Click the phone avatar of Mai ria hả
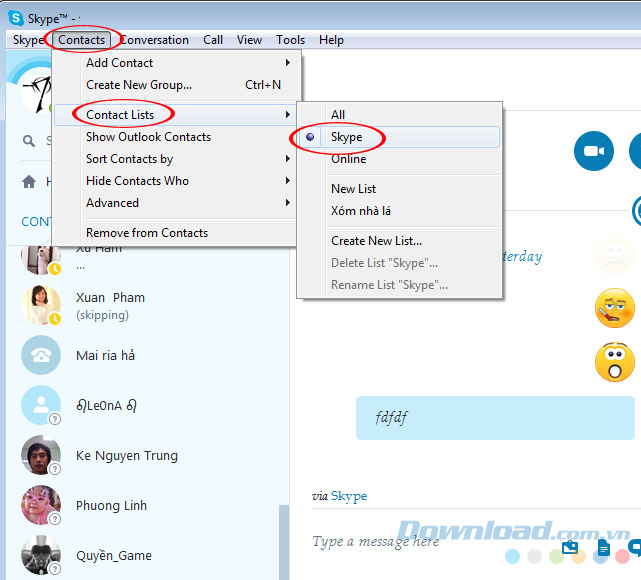Image resolution: width=641 pixels, height=580 pixels. pyautogui.click(x=41, y=355)
